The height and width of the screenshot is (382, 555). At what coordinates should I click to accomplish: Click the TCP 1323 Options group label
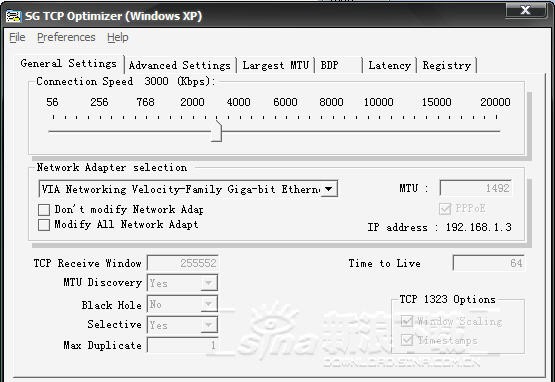[x=447, y=300]
